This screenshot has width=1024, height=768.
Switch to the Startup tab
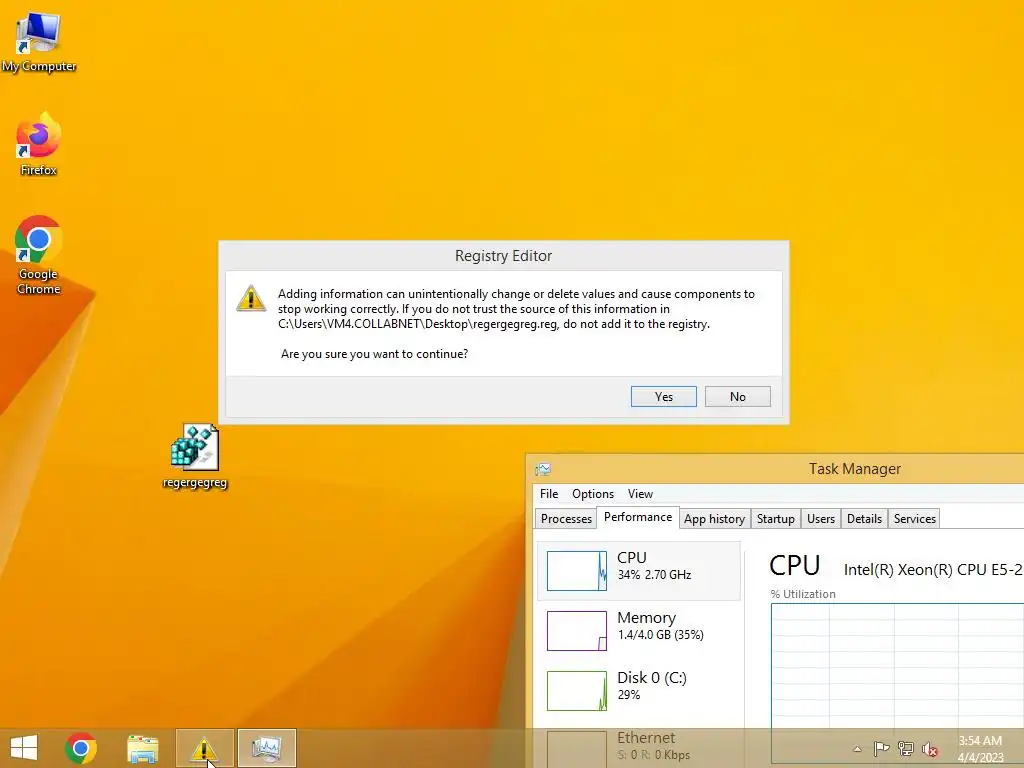pyautogui.click(x=776, y=519)
